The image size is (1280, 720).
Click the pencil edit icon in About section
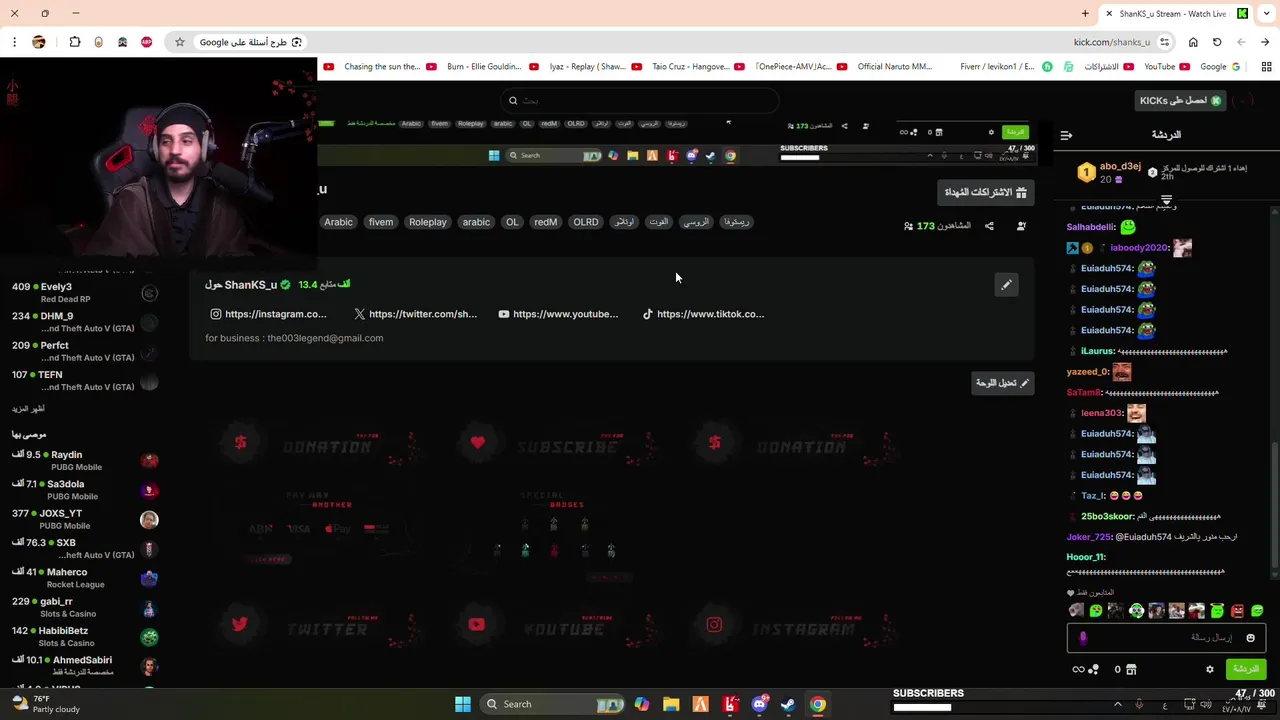(x=1006, y=285)
